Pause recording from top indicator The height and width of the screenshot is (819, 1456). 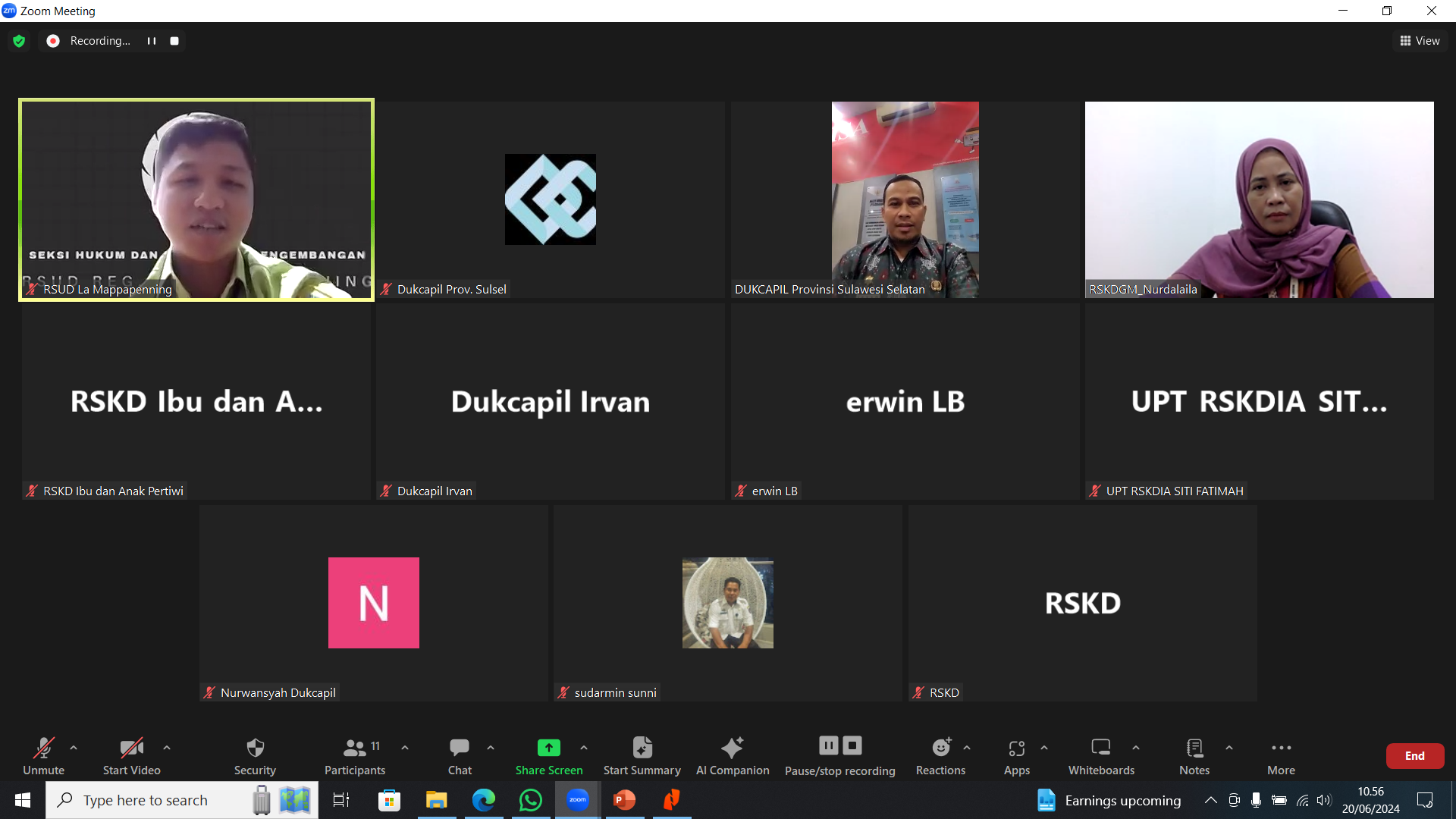pos(152,41)
